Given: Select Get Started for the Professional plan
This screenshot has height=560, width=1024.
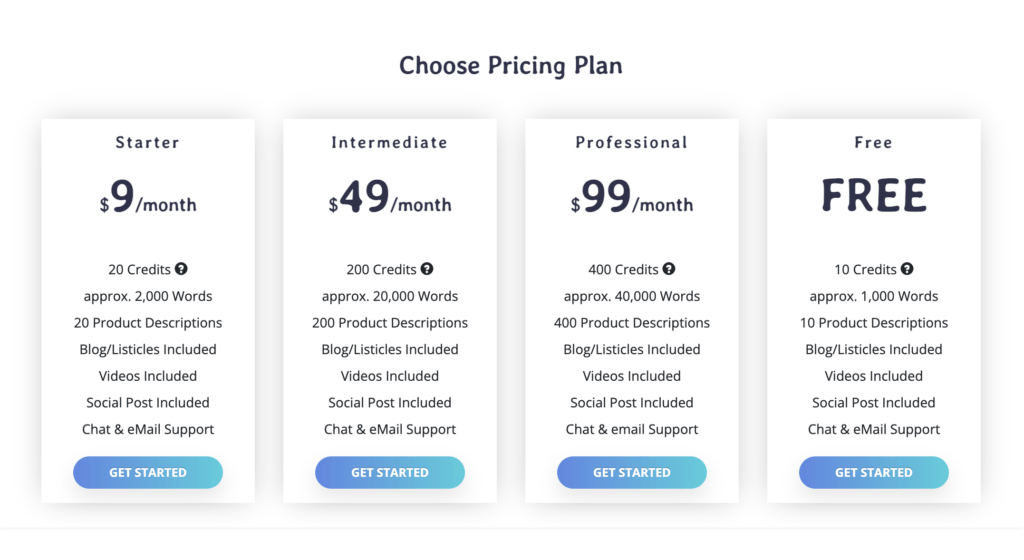Looking at the screenshot, I should click(632, 473).
